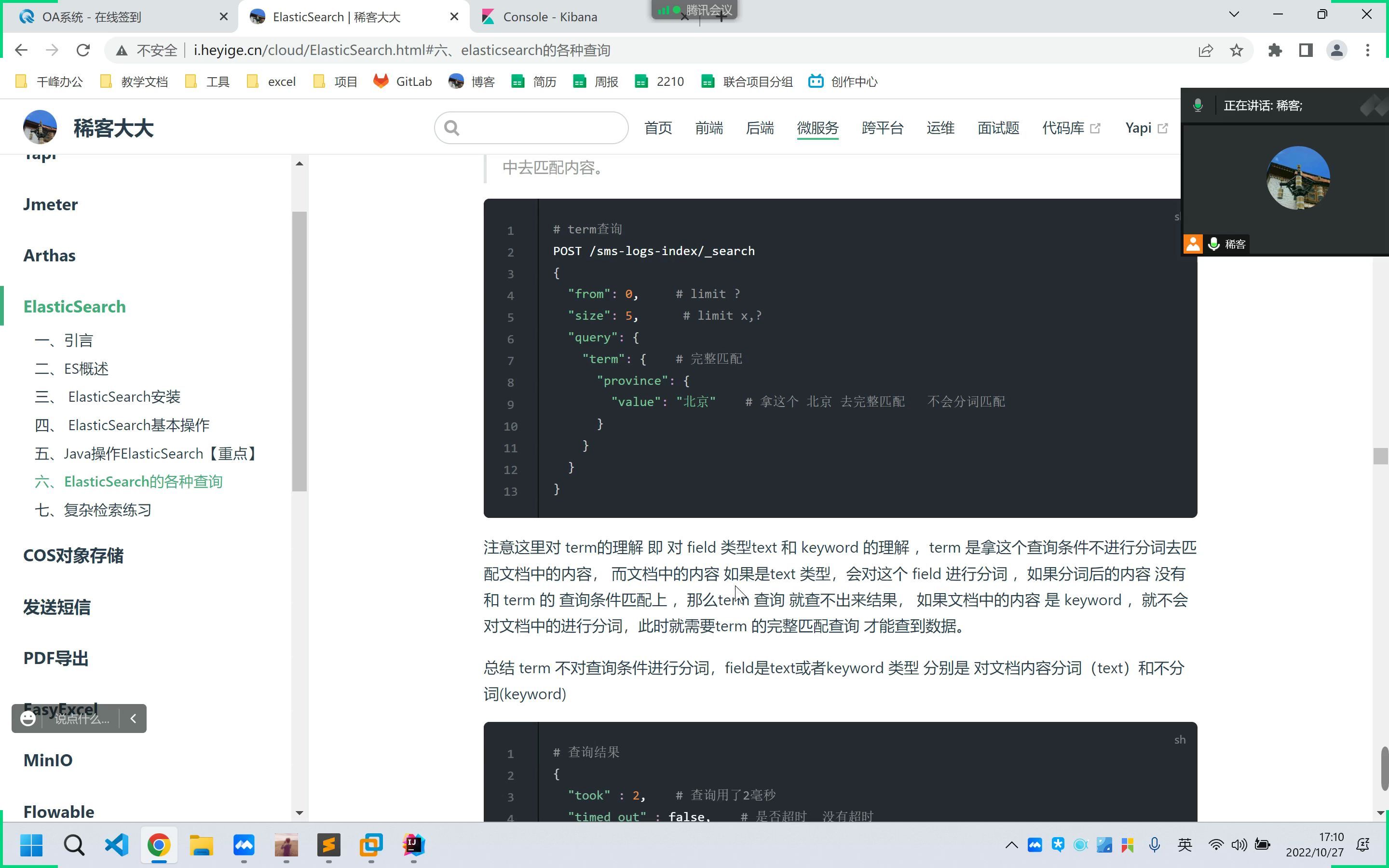The height and width of the screenshot is (868, 1389).
Task: Bookmark this page using the star icon
Action: tap(1236, 51)
